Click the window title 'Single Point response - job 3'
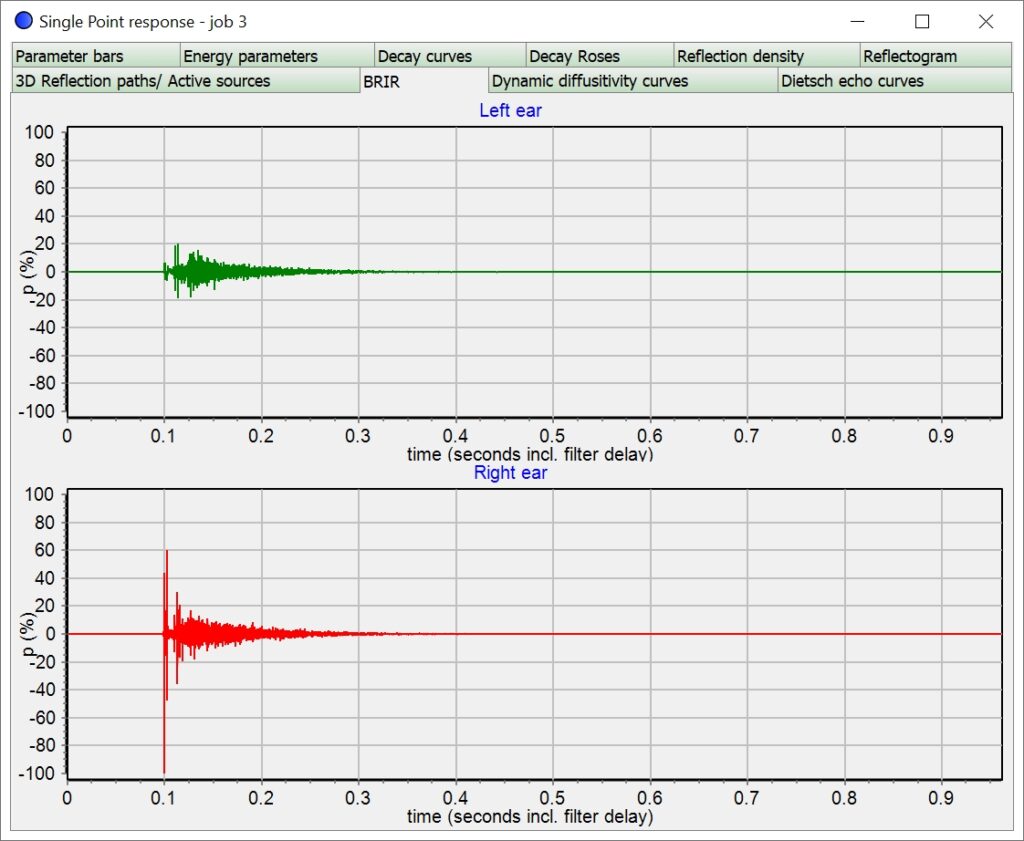 tap(143, 22)
